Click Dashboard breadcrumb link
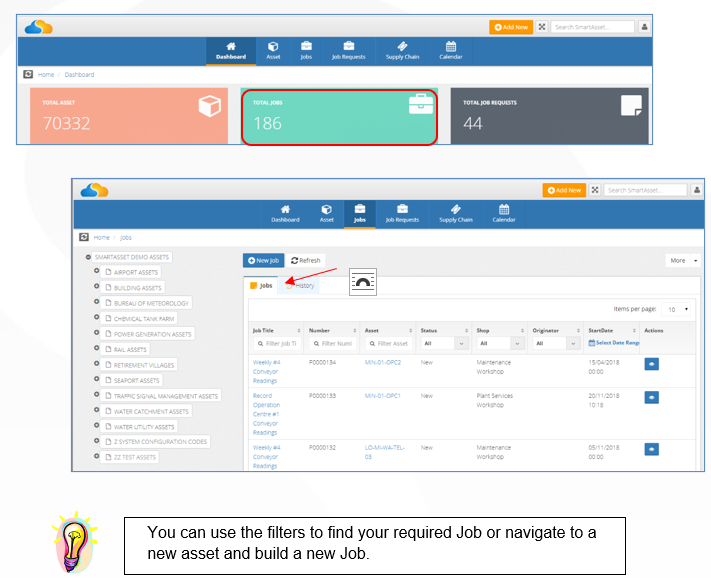Image resolution: width=711 pixels, height=578 pixels. [x=79, y=74]
